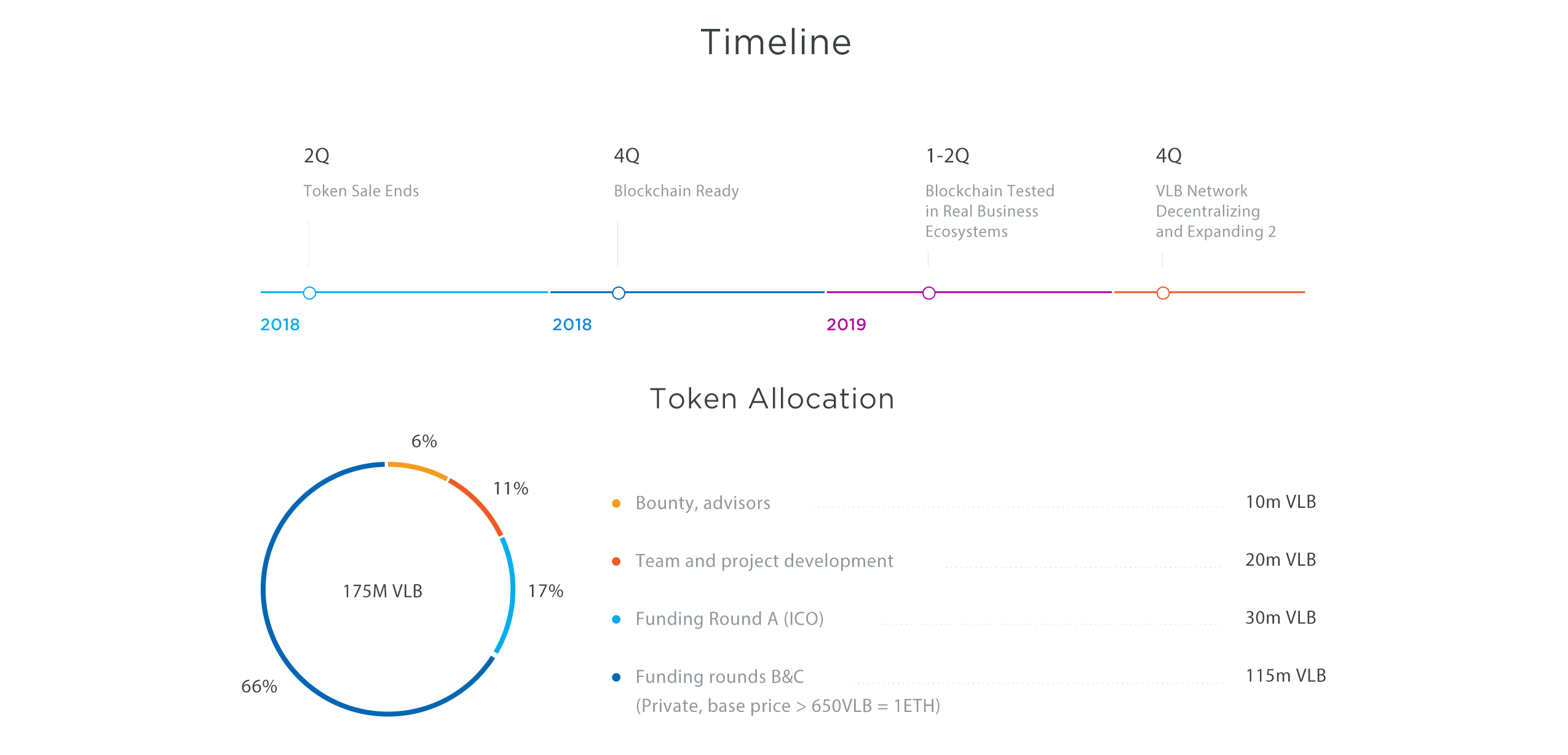Image resolution: width=1568 pixels, height=755 pixels.
Task: Click the Token Allocation heading
Action: point(772,398)
